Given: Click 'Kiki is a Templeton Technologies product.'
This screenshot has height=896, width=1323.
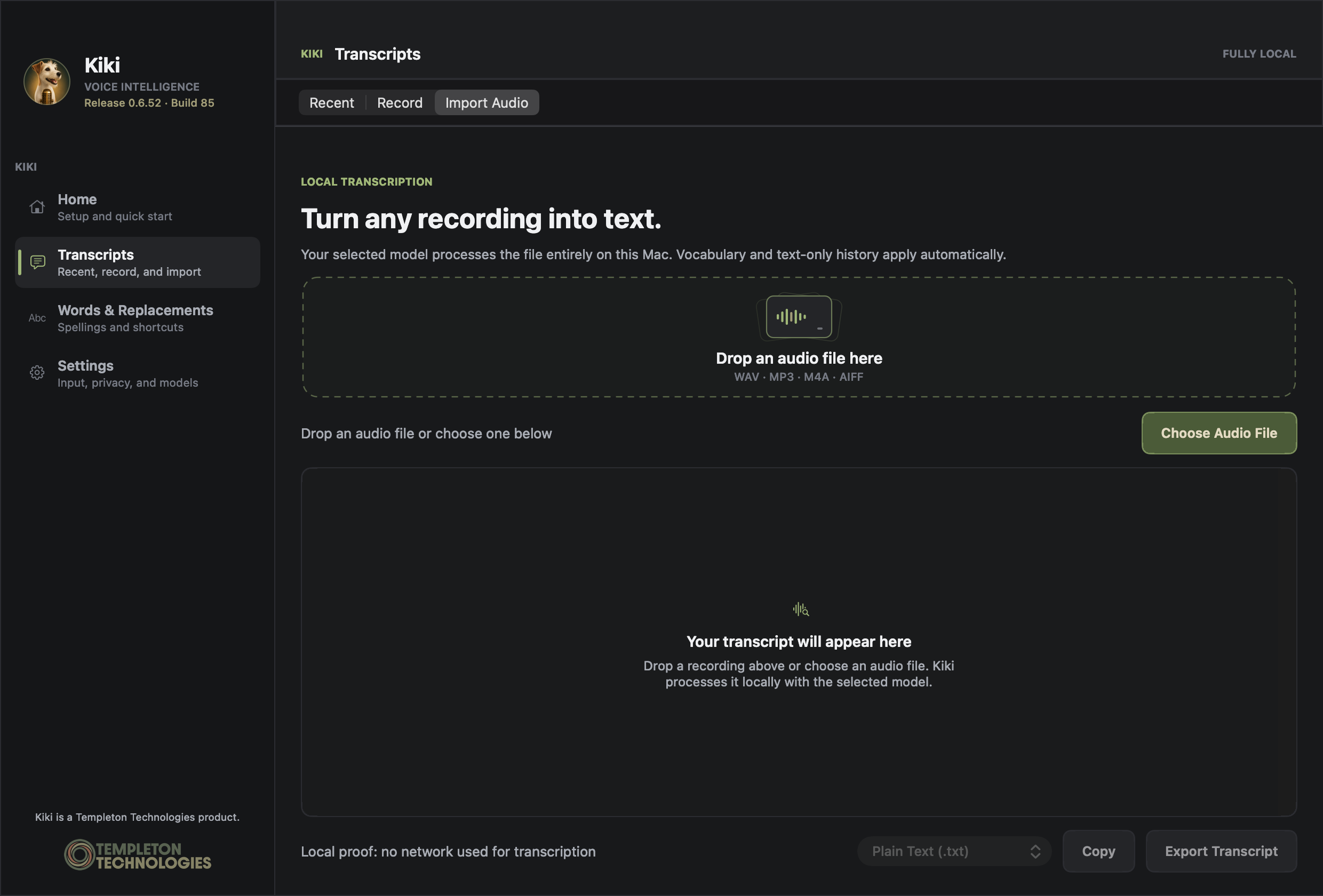Looking at the screenshot, I should pyautogui.click(x=137, y=818).
